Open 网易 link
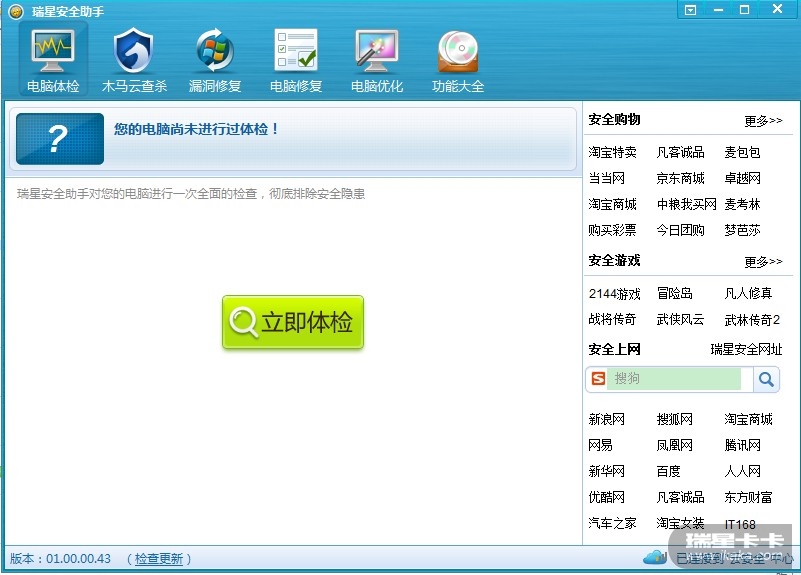801x575 pixels. point(600,445)
